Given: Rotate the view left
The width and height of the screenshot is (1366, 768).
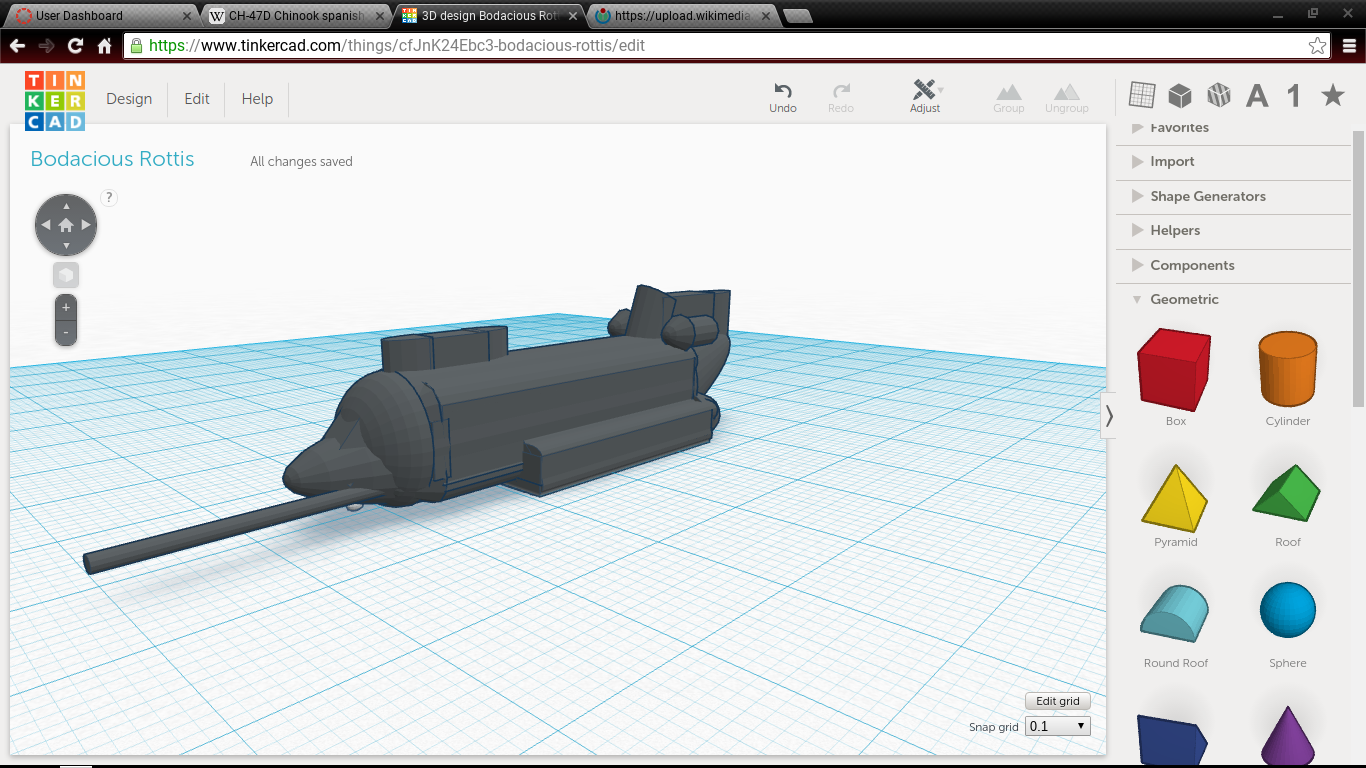Looking at the screenshot, I should 46,225.
